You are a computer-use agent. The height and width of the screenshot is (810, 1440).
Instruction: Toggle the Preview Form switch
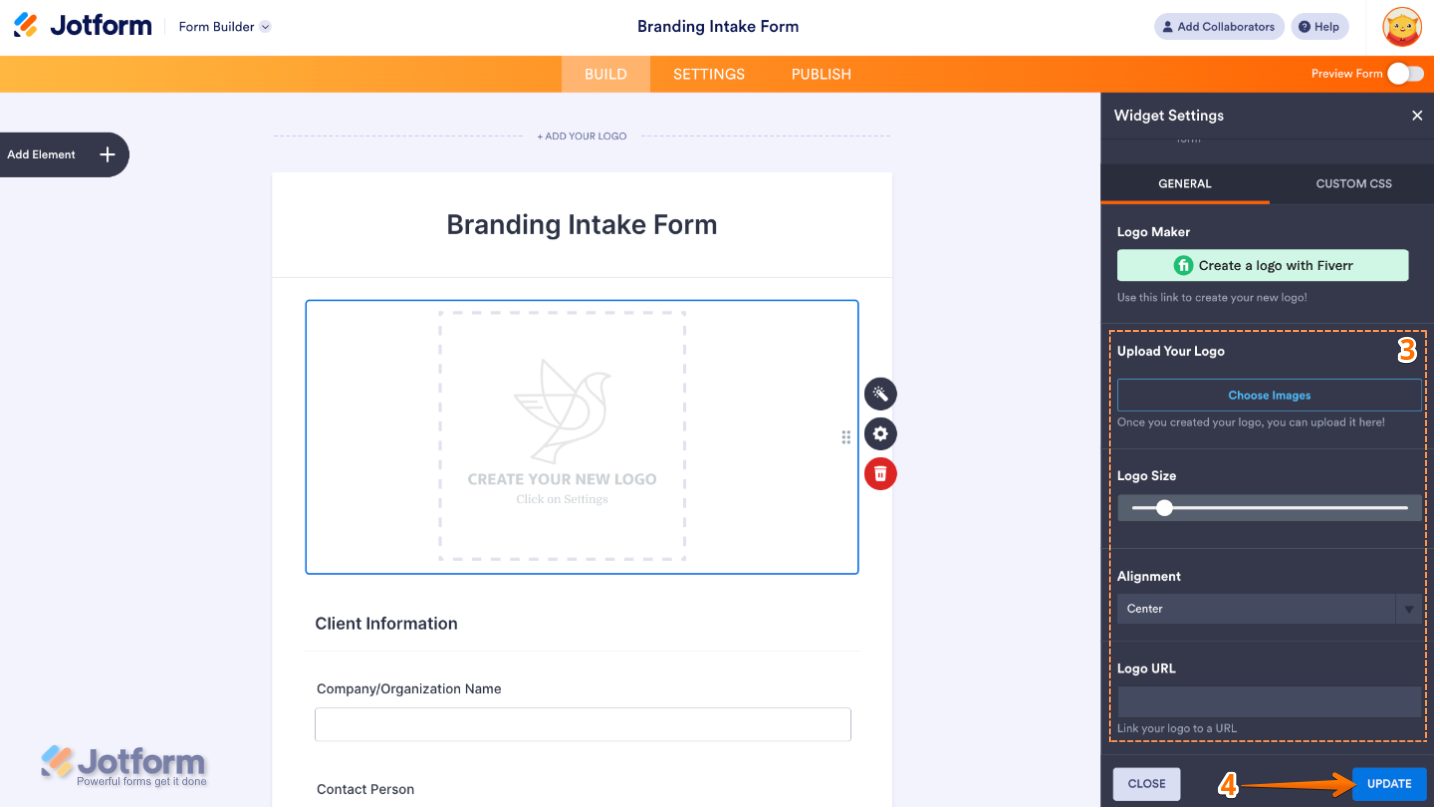tap(1405, 73)
